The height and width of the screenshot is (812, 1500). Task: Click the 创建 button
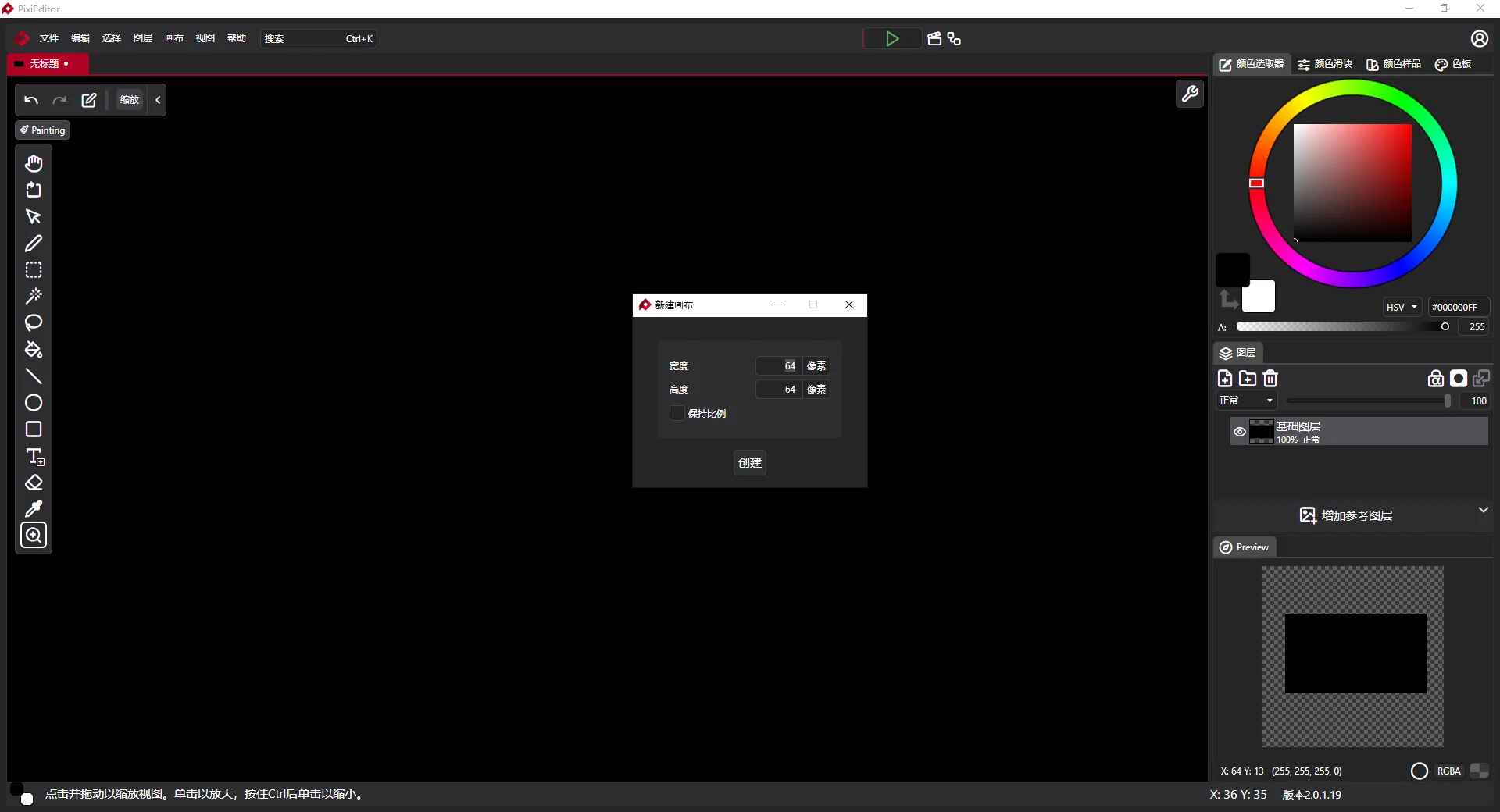(749, 463)
